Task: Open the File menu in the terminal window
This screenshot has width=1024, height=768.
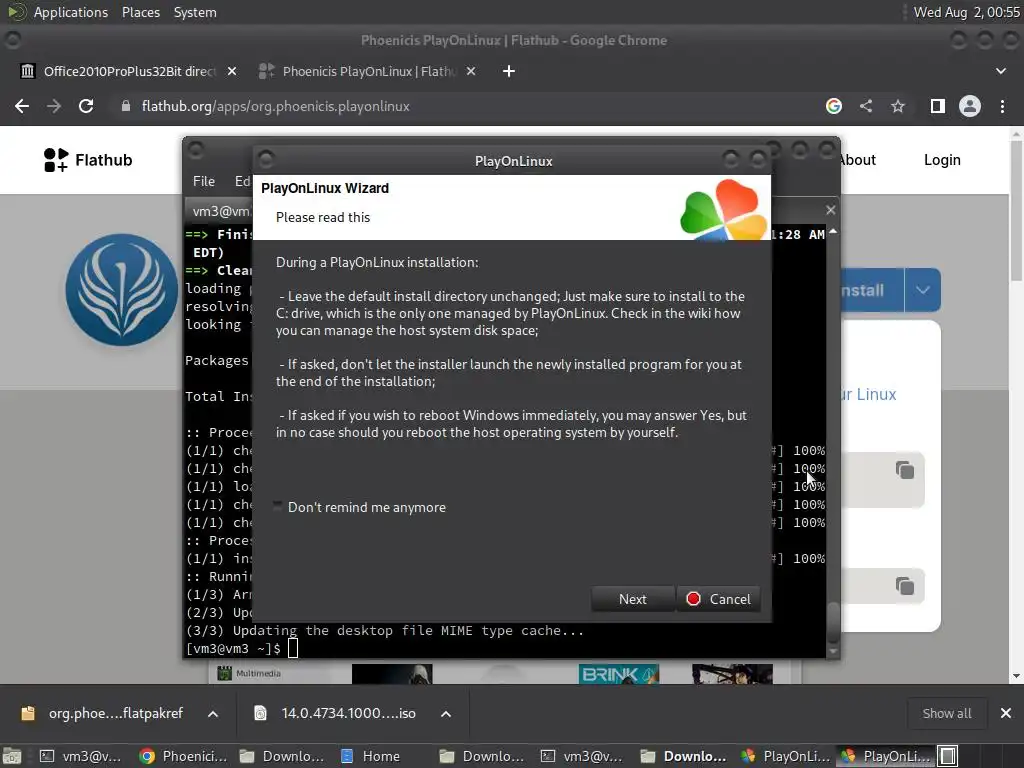Action: tap(204, 181)
